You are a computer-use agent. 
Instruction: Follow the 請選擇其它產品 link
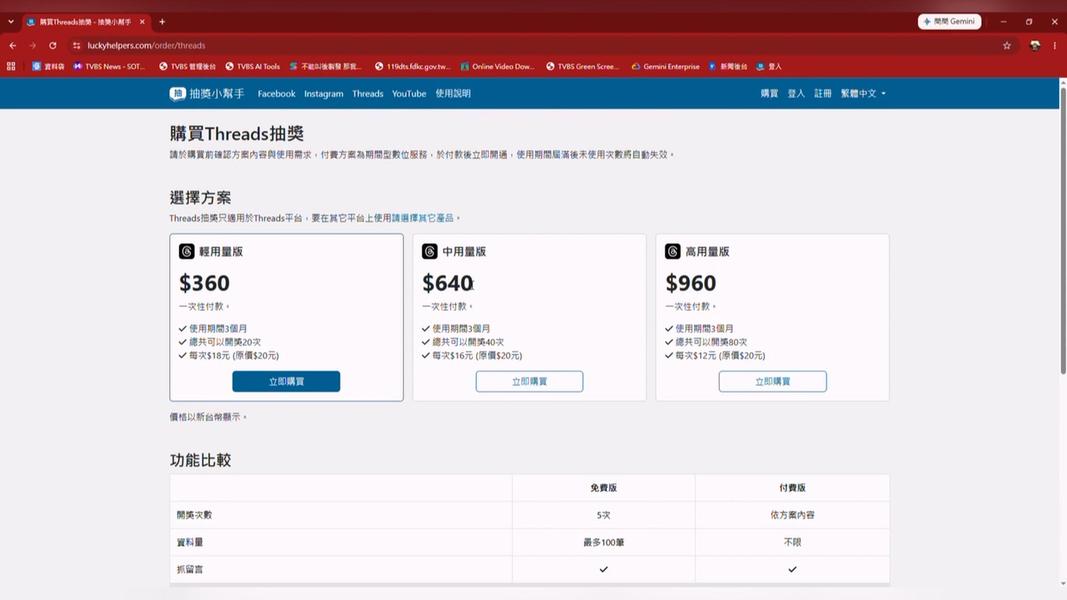tap(423, 218)
